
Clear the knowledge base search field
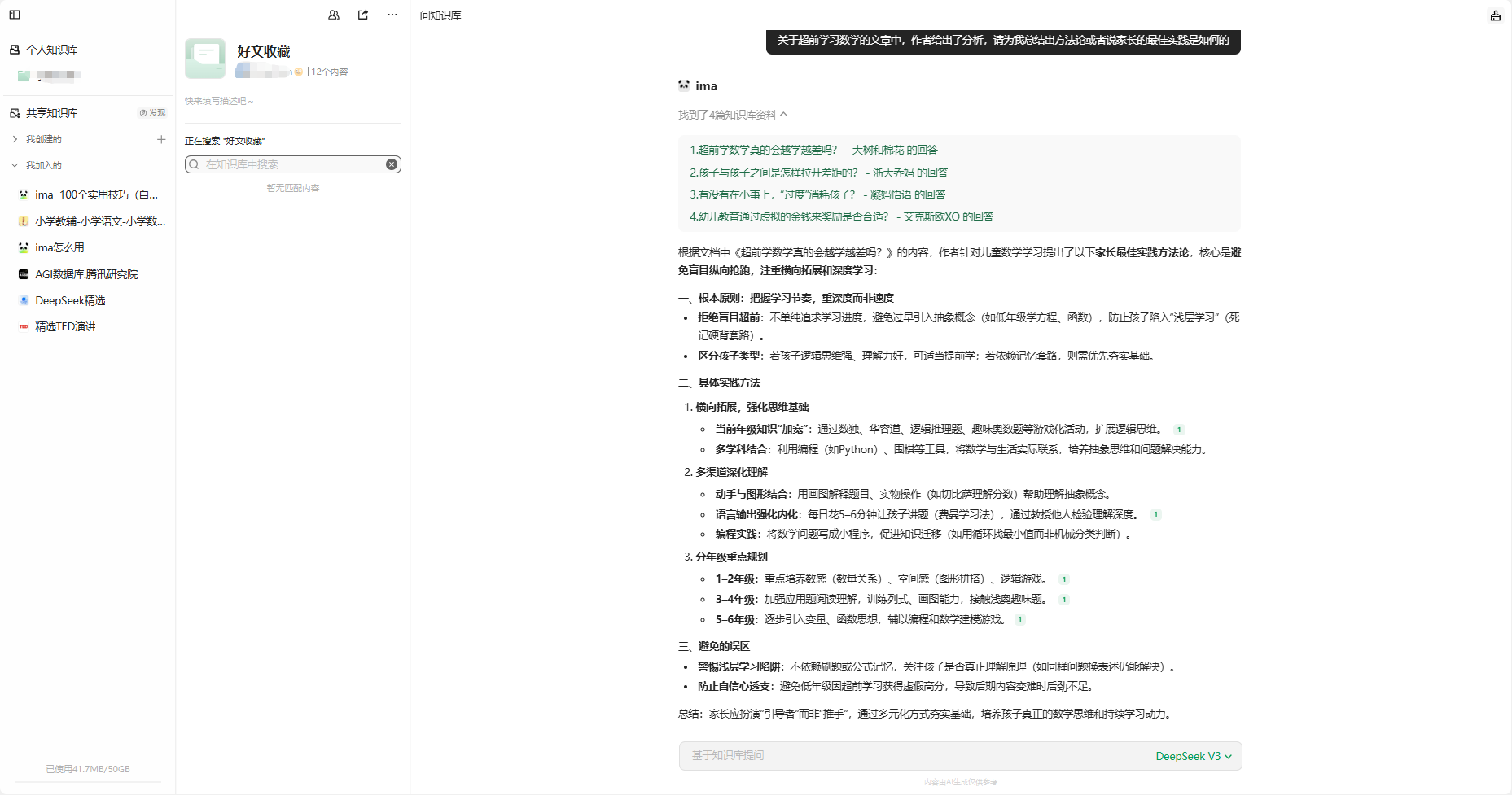(x=392, y=164)
